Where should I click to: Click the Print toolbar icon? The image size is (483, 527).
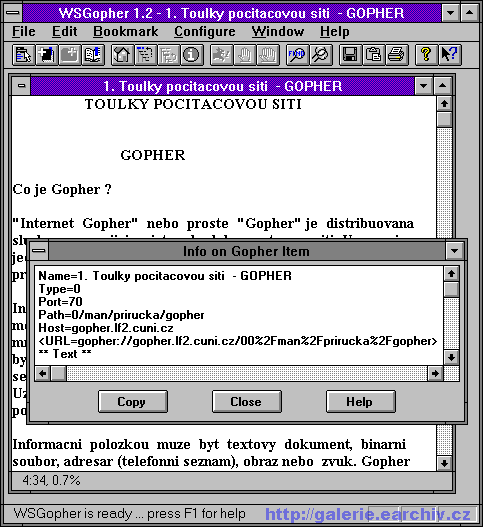(396, 55)
